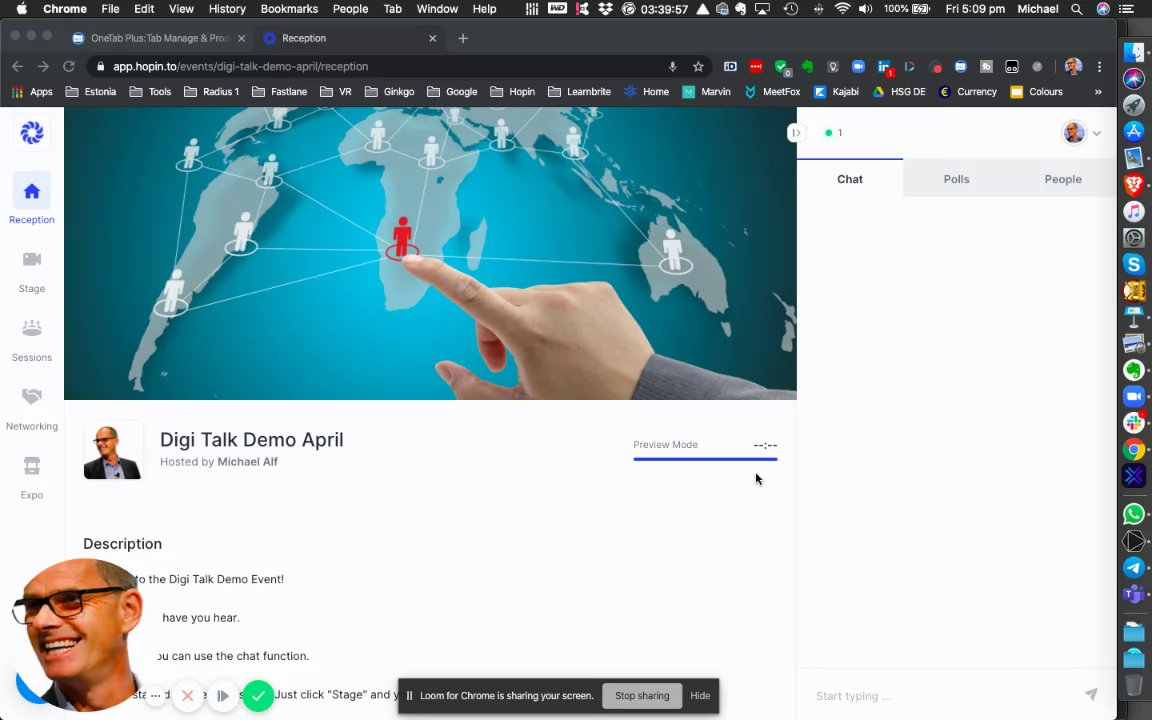Collapse the right chat sidebar panel
The image size is (1152, 720).
[796, 133]
